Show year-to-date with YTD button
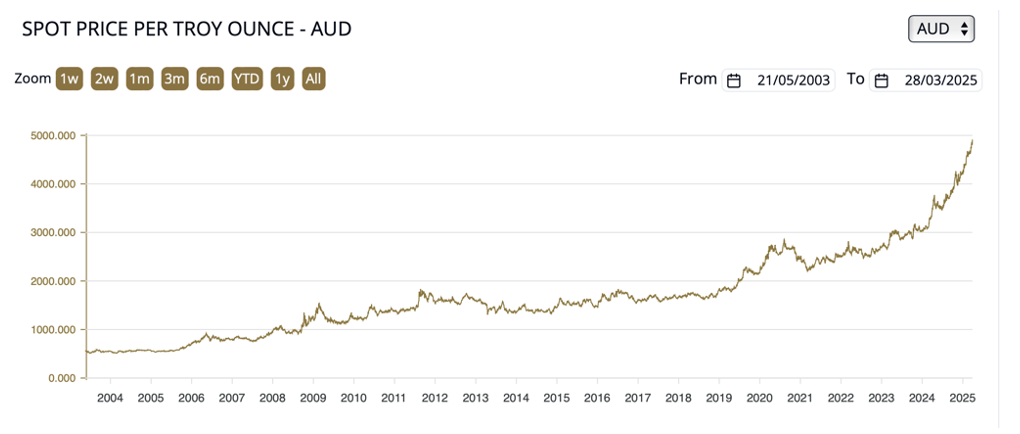 [246, 79]
